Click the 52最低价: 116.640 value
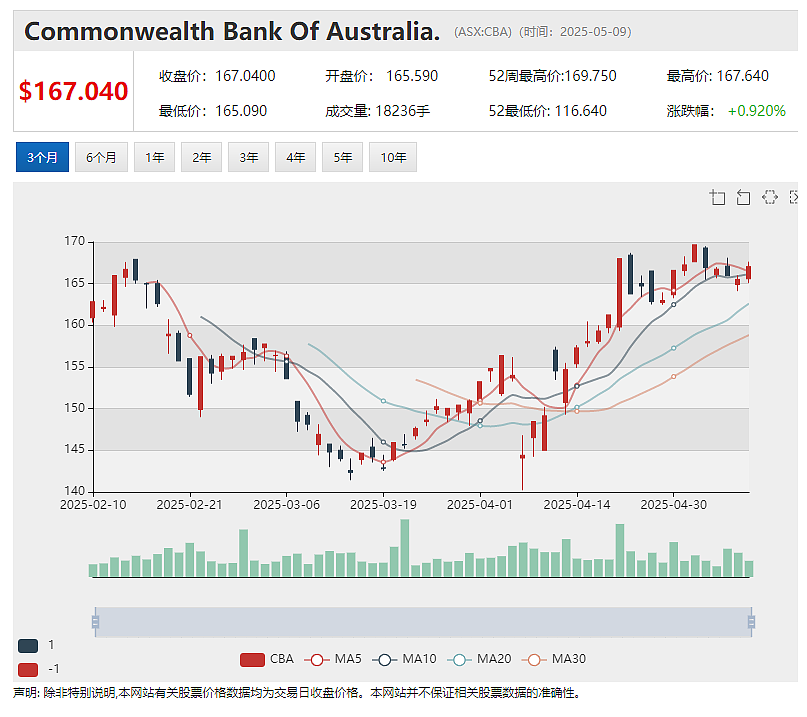The image size is (807, 717). (x=548, y=111)
